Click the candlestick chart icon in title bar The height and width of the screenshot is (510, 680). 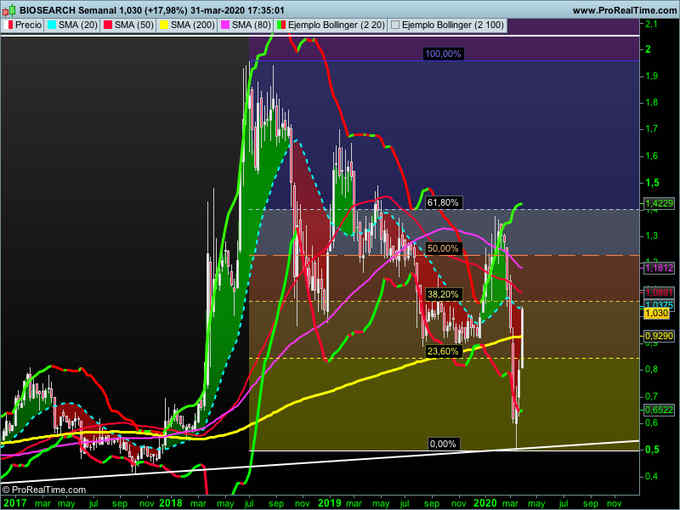[9, 10]
